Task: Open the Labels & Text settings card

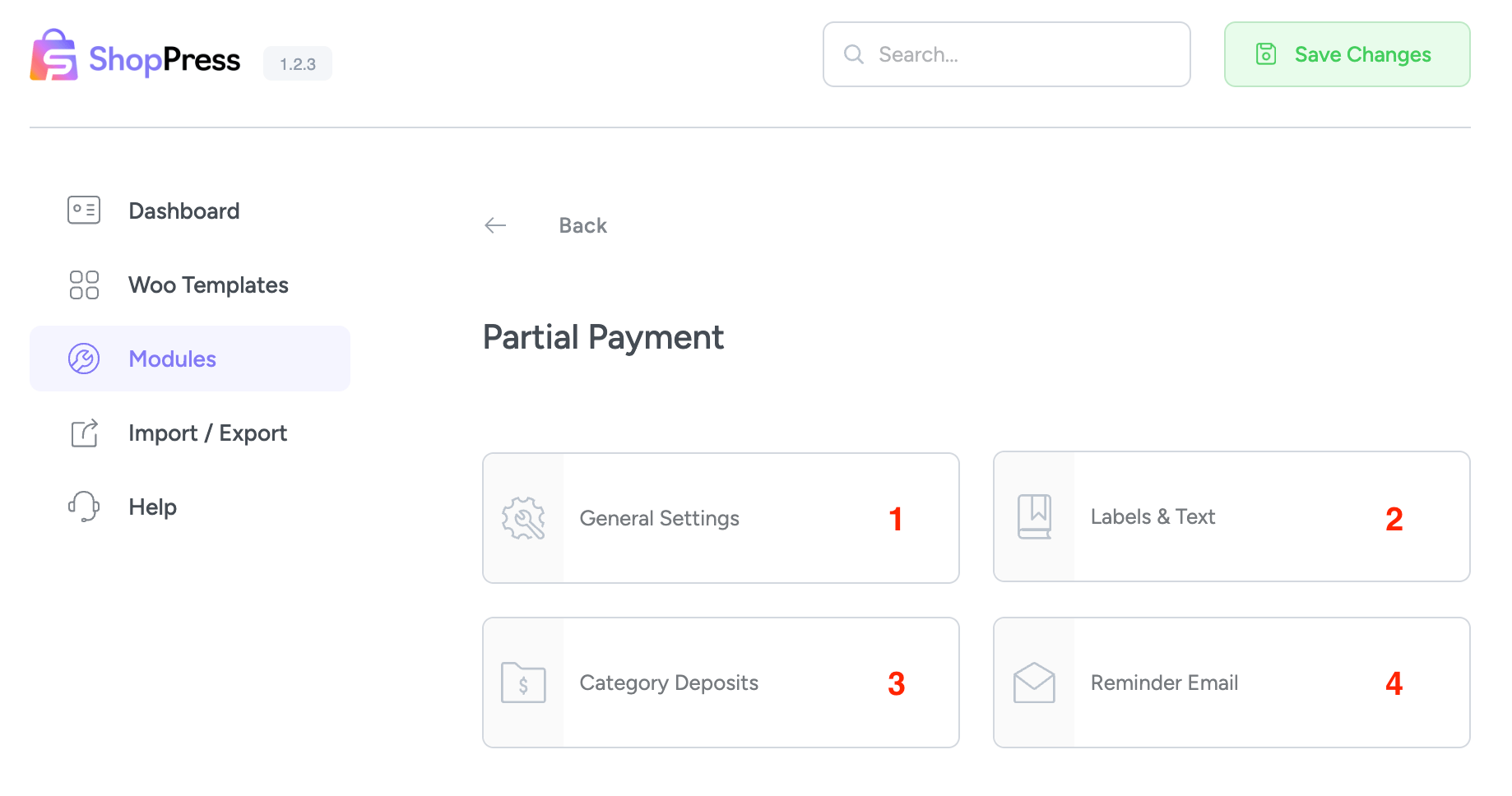Action: click(1230, 516)
